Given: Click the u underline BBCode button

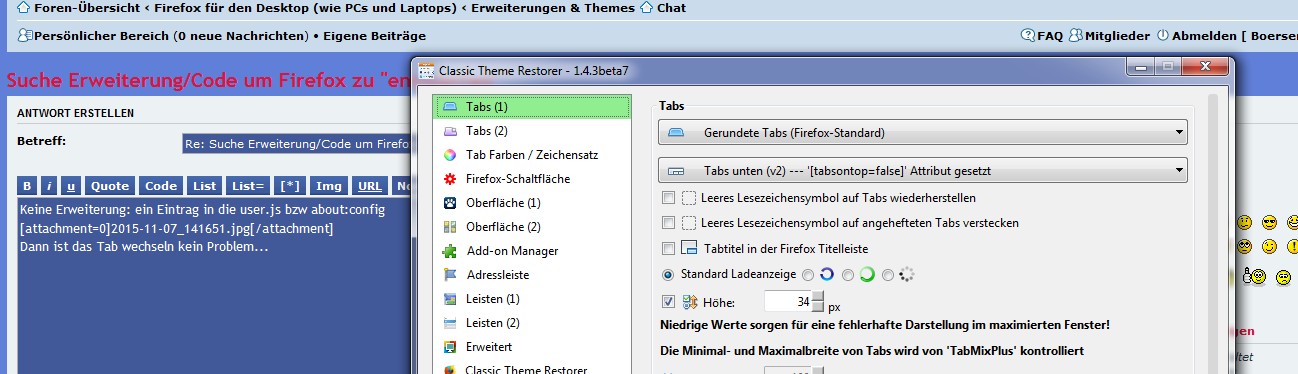Looking at the screenshot, I should coord(72,186).
